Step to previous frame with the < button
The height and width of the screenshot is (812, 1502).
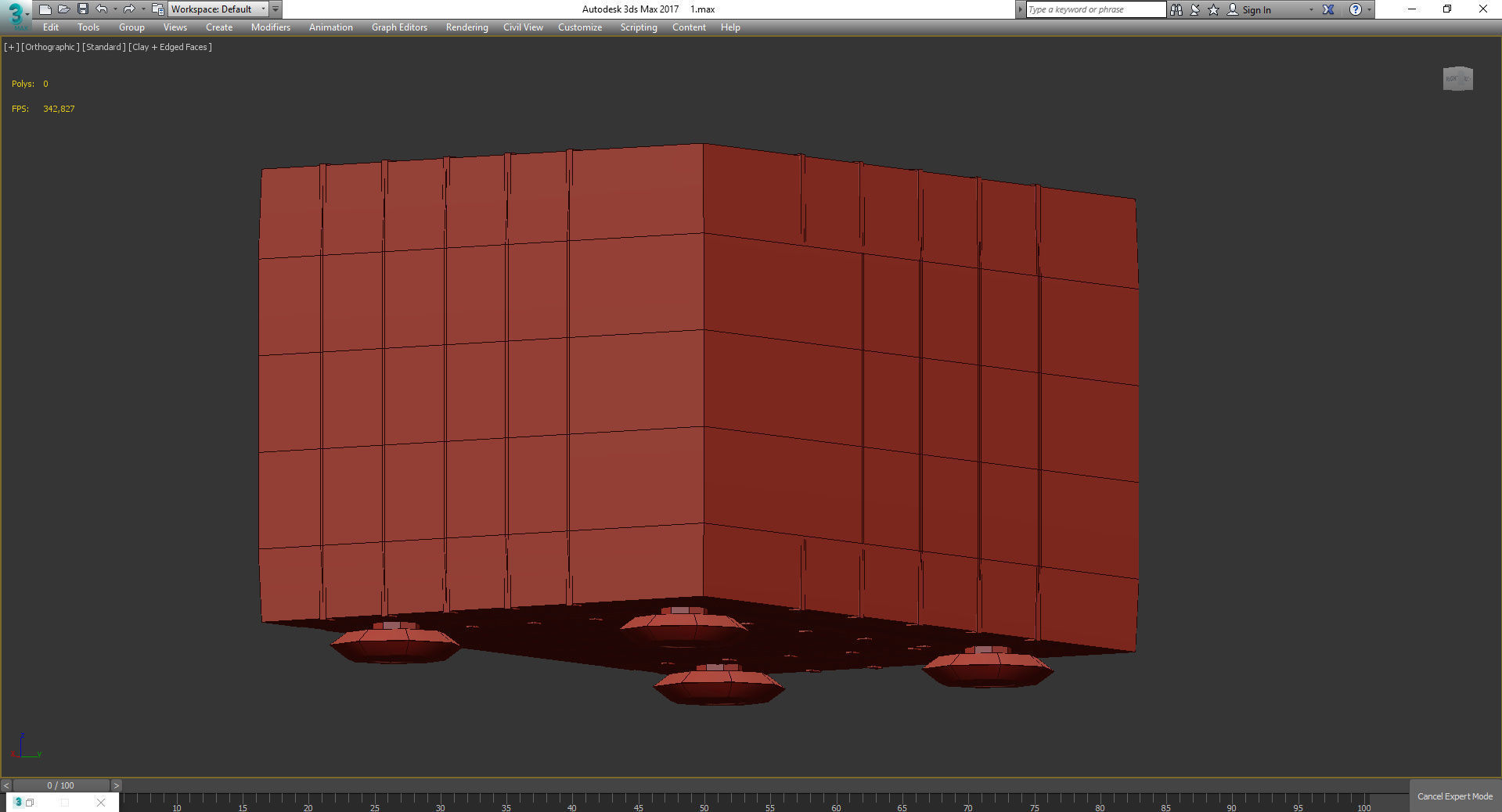[6, 785]
